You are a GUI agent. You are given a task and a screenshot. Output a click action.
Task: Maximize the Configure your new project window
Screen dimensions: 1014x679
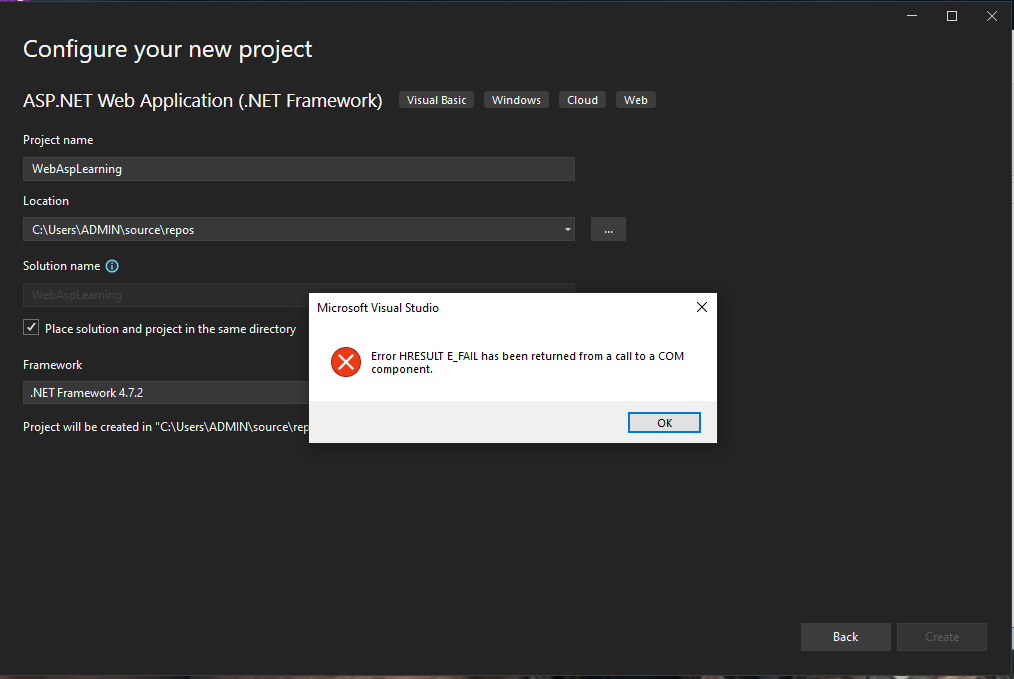(x=951, y=15)
